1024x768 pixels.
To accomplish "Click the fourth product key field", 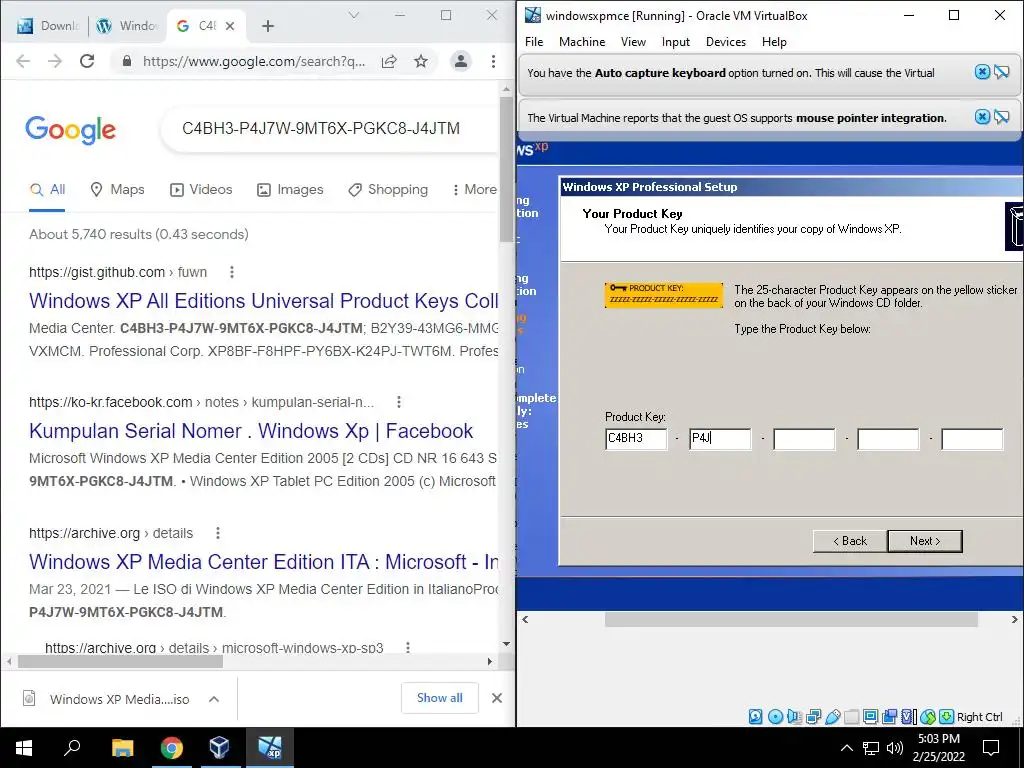I will tap(888, 439).
